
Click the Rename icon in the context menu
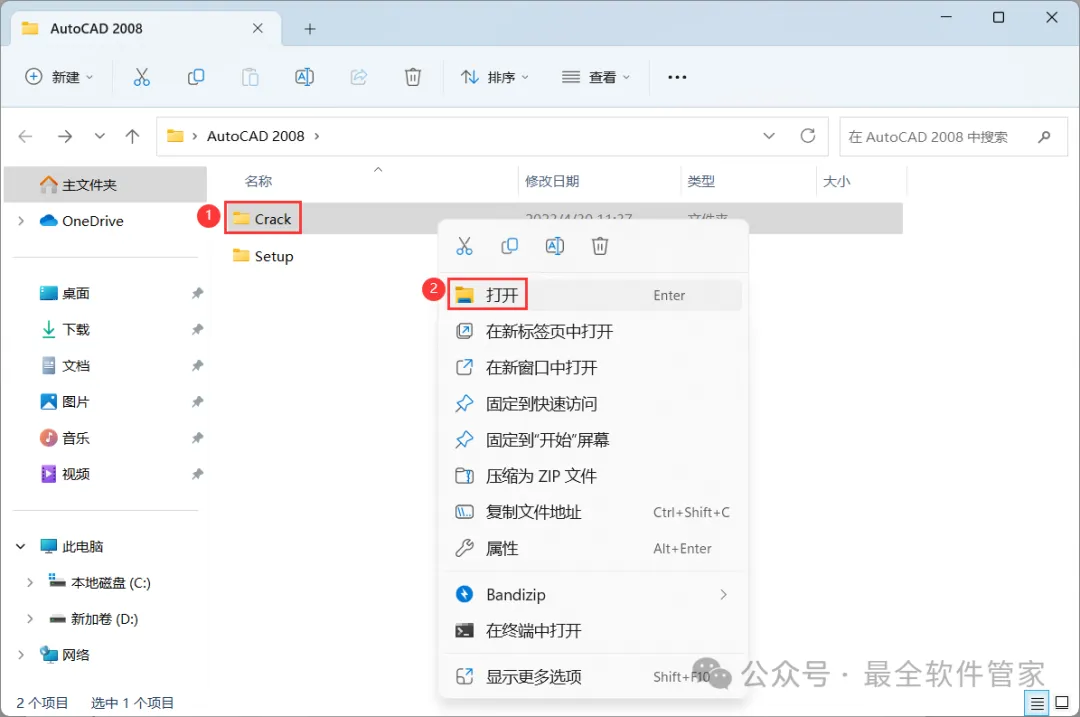tap(554, 246)
